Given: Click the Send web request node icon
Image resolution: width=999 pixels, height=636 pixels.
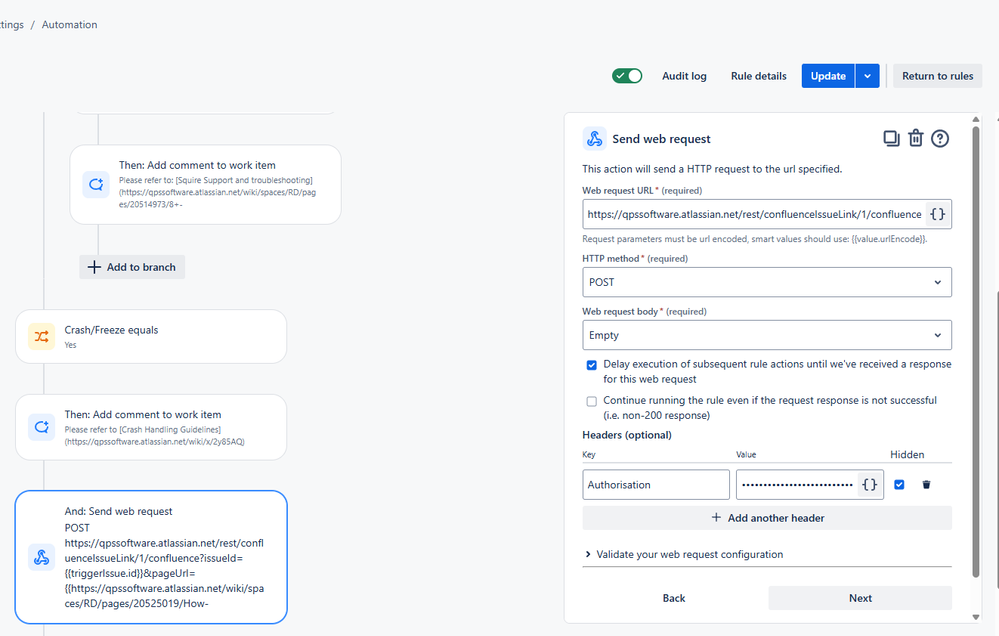Looking at the screenshot, I should point(41,558).
